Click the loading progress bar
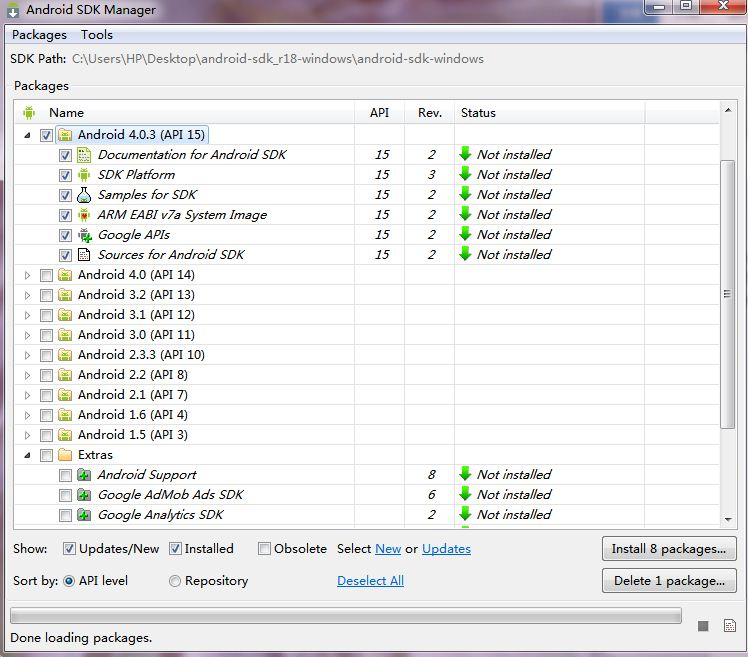This screenshot has height=657, width=748. (x=346, y=615)
